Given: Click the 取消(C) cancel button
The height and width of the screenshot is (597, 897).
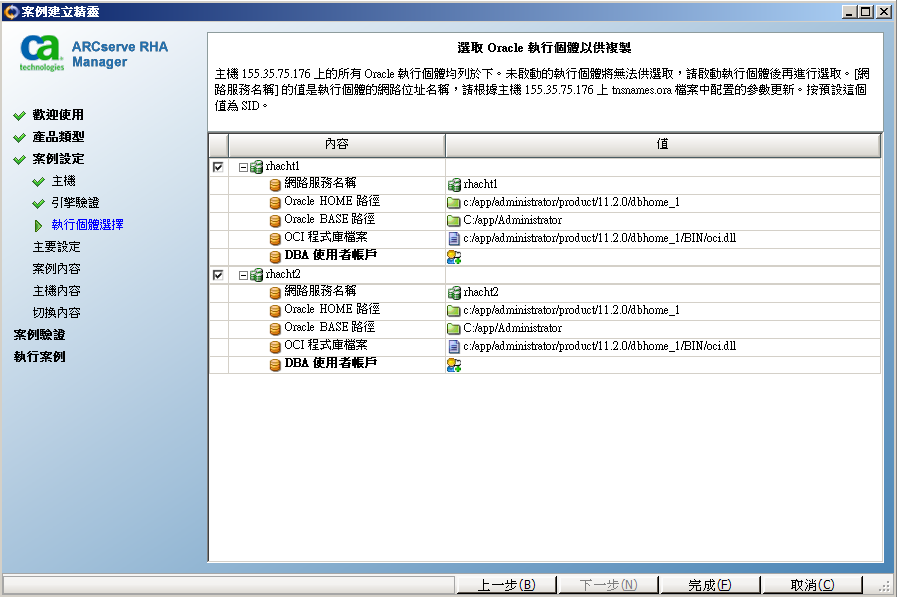Looking at the screenshot, I should tap(812, 585).
